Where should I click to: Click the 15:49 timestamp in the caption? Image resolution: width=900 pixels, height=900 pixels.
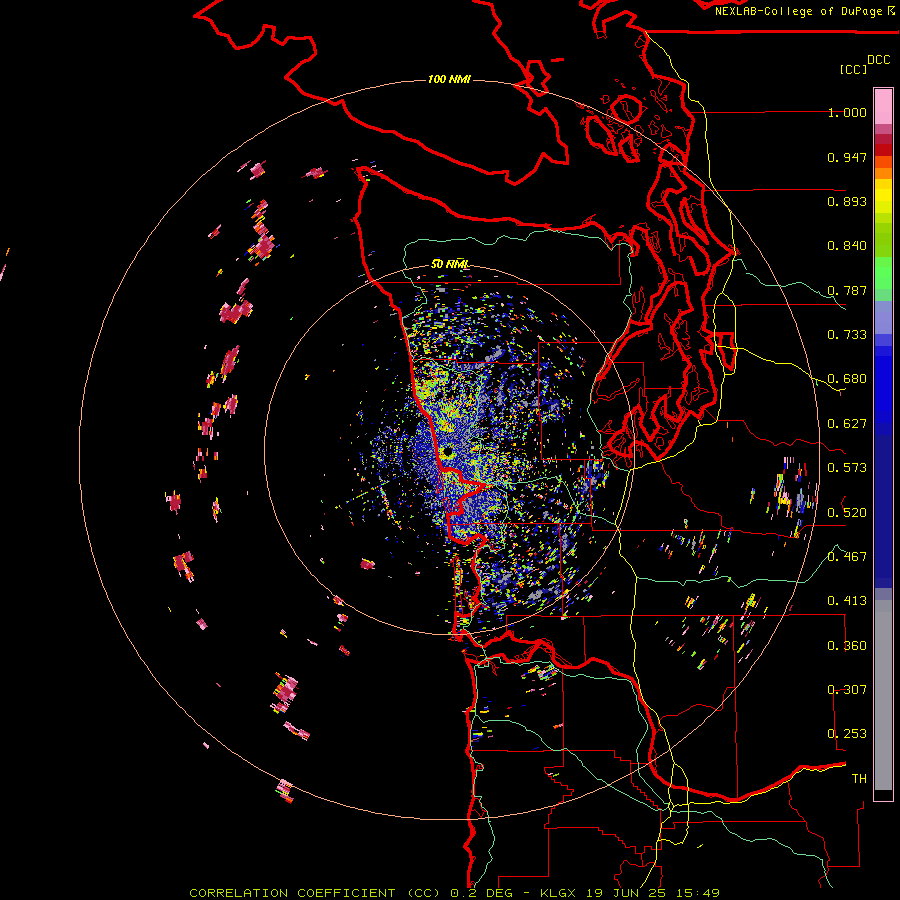click(x=700, y=893)
